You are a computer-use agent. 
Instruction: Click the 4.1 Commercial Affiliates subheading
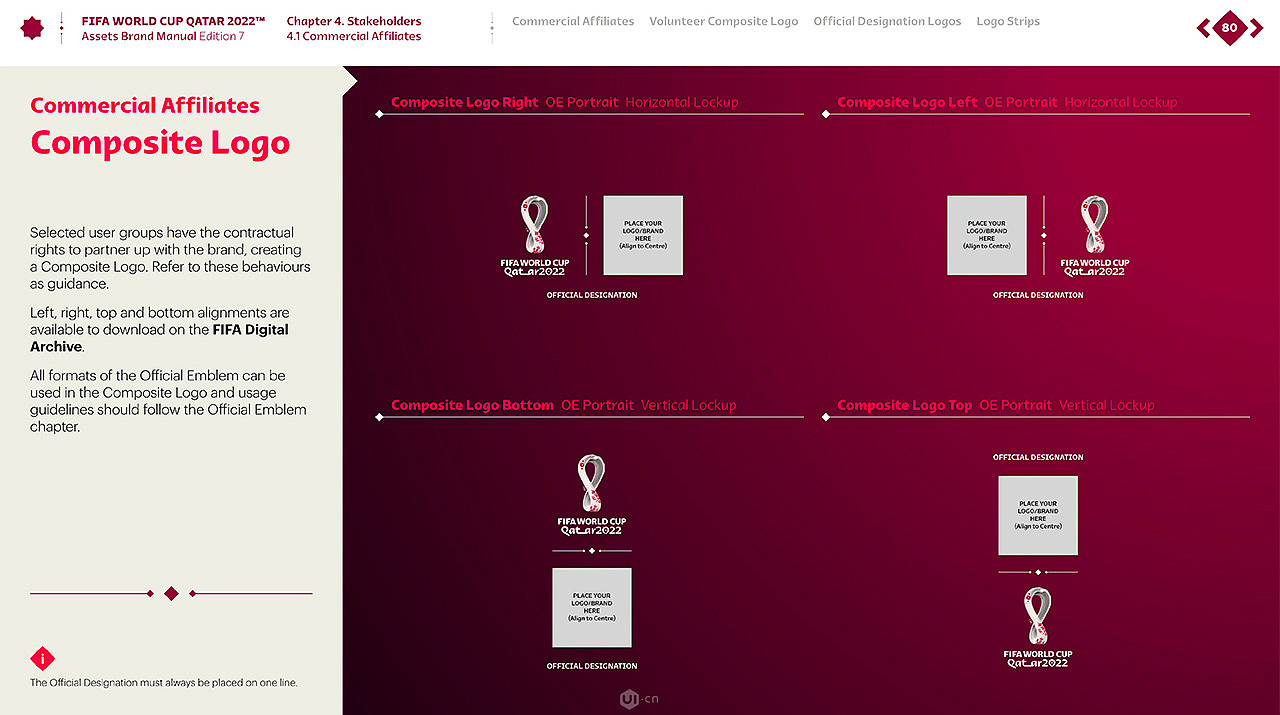(354, 36)
